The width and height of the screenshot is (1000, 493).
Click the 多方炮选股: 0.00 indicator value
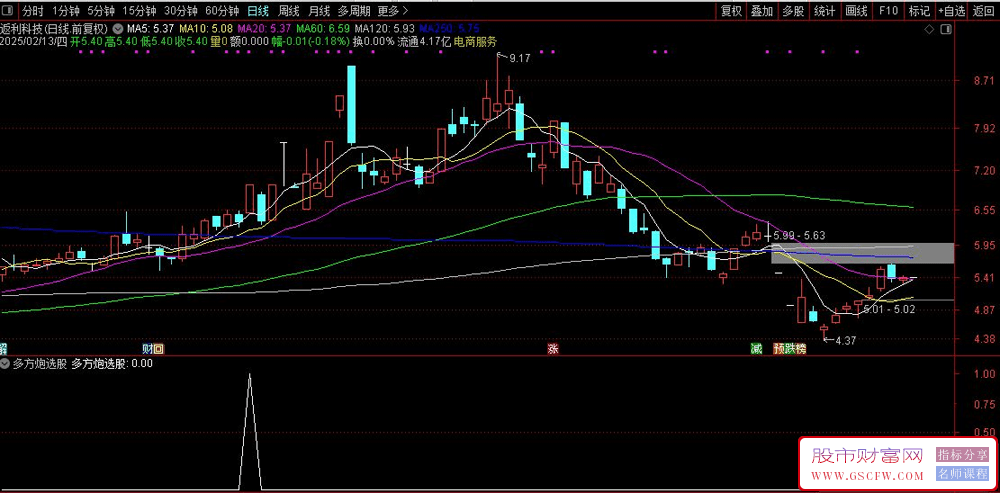coord(112,364)
